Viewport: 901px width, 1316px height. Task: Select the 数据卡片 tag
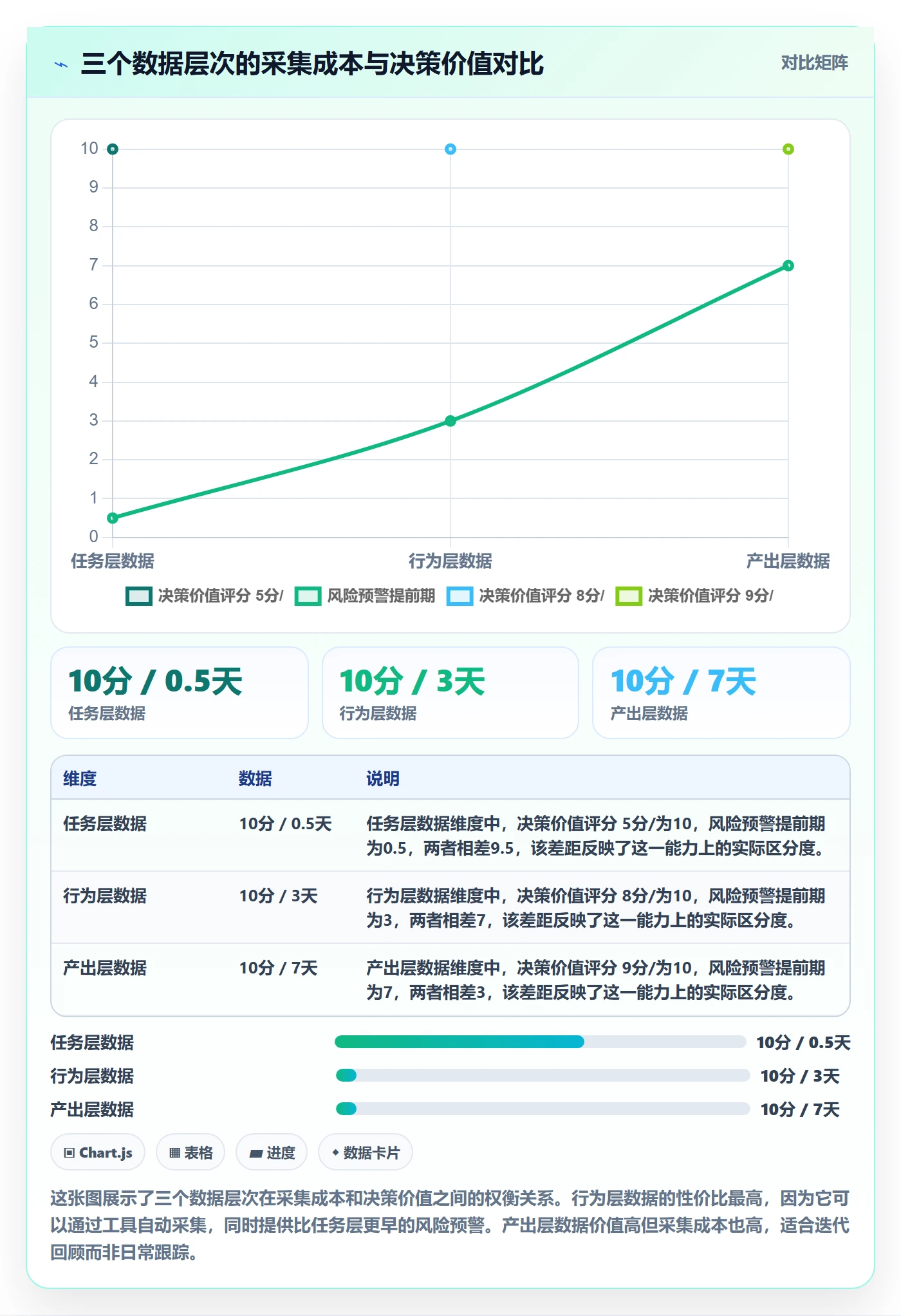[366, 1152]
